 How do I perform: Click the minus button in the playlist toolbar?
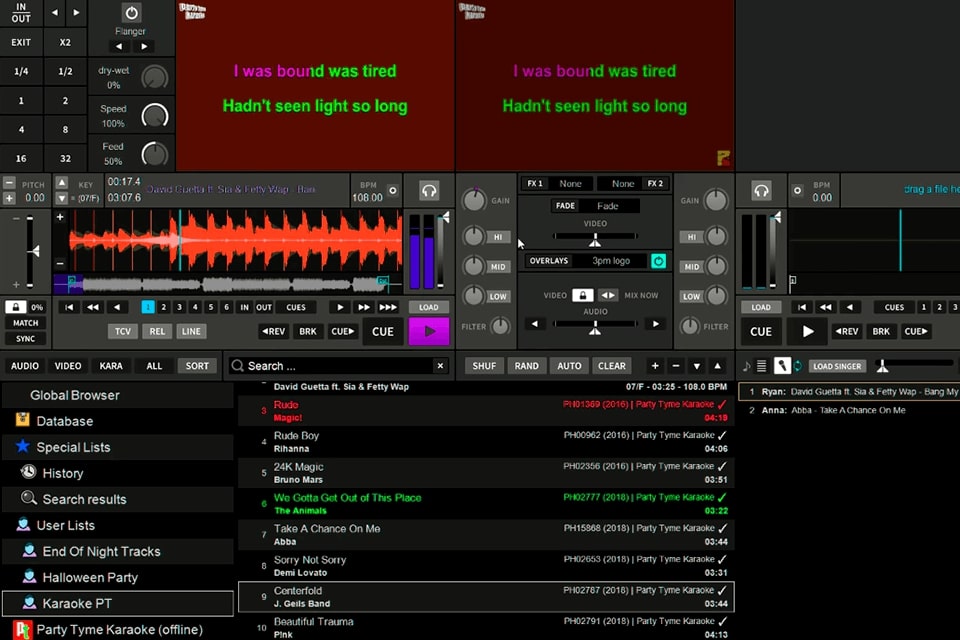(676, 366)
